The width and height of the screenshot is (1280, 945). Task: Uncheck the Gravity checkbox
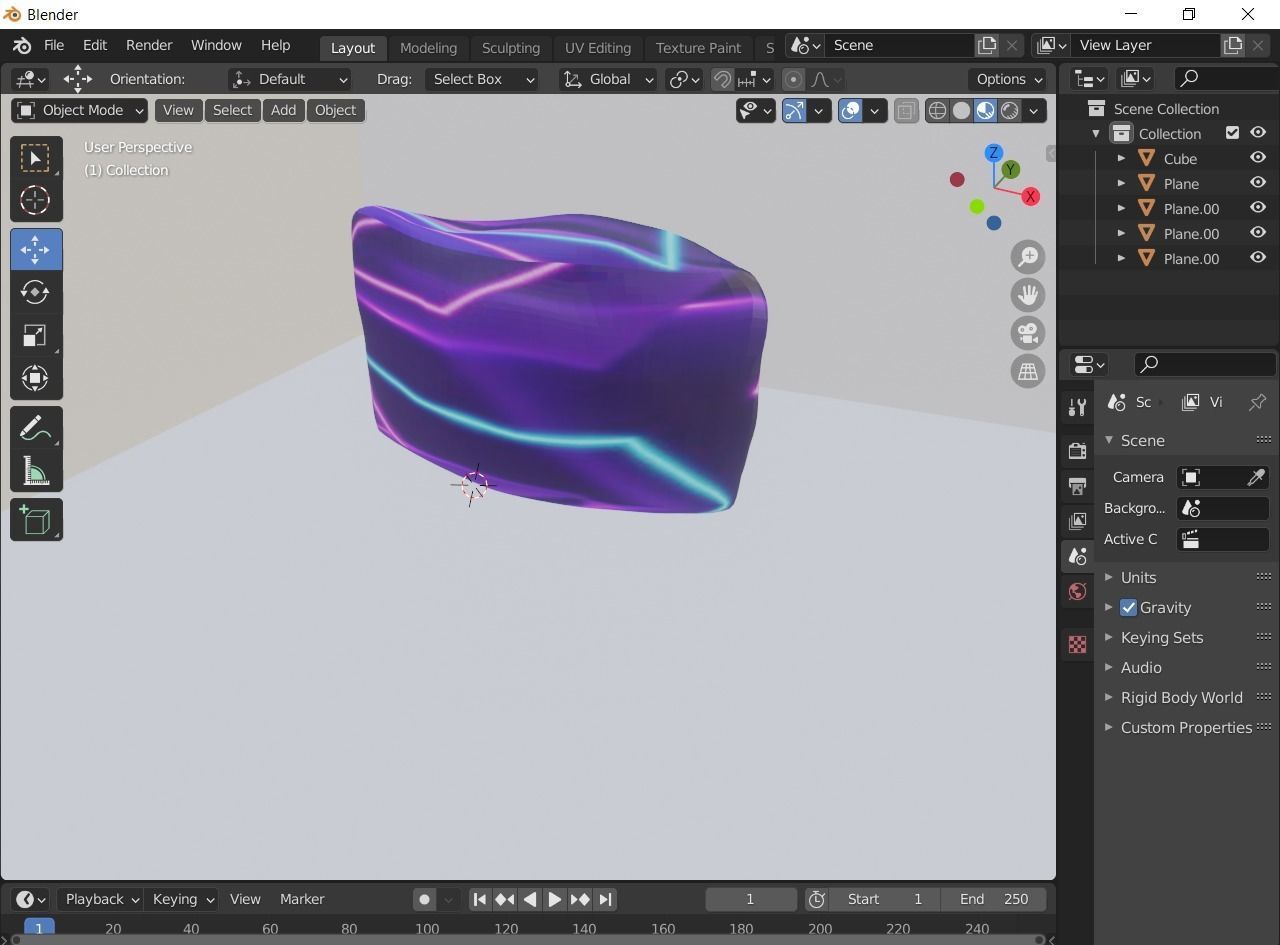click(x=1128, y=607)
